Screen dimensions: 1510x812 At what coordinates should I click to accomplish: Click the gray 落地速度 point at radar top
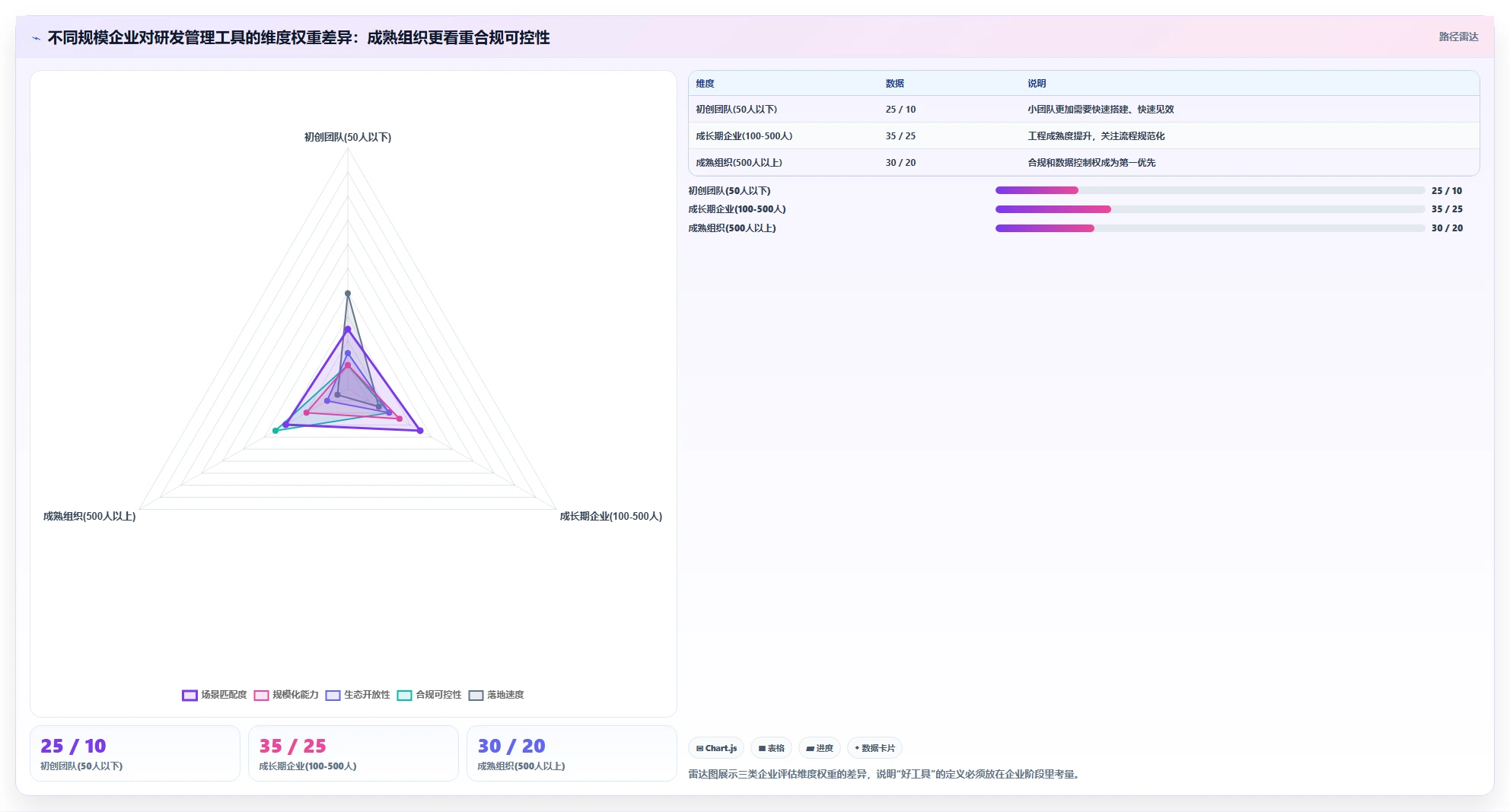[x=348, y=293]
